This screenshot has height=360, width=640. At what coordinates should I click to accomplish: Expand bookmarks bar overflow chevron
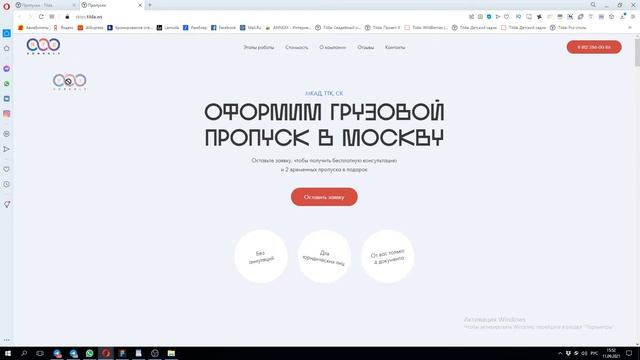(x=630, y=28)
